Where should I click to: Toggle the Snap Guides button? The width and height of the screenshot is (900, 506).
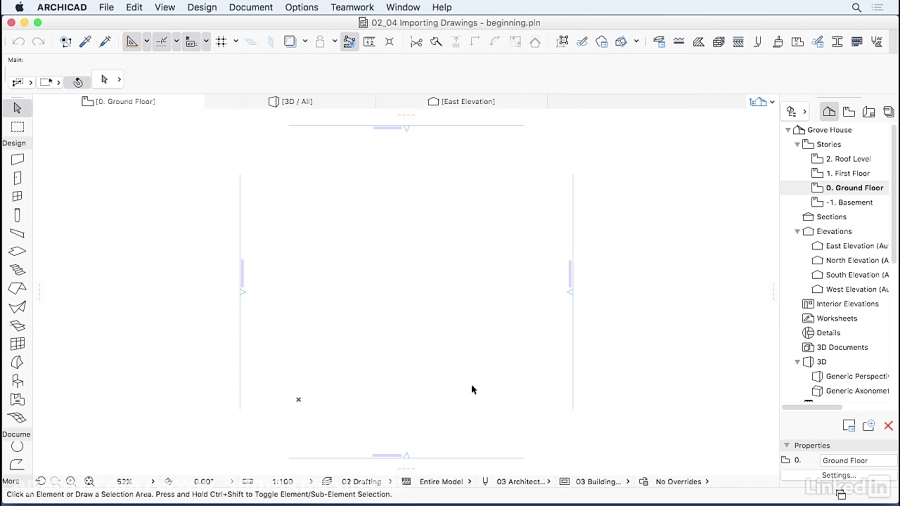[x=162, y=41]
